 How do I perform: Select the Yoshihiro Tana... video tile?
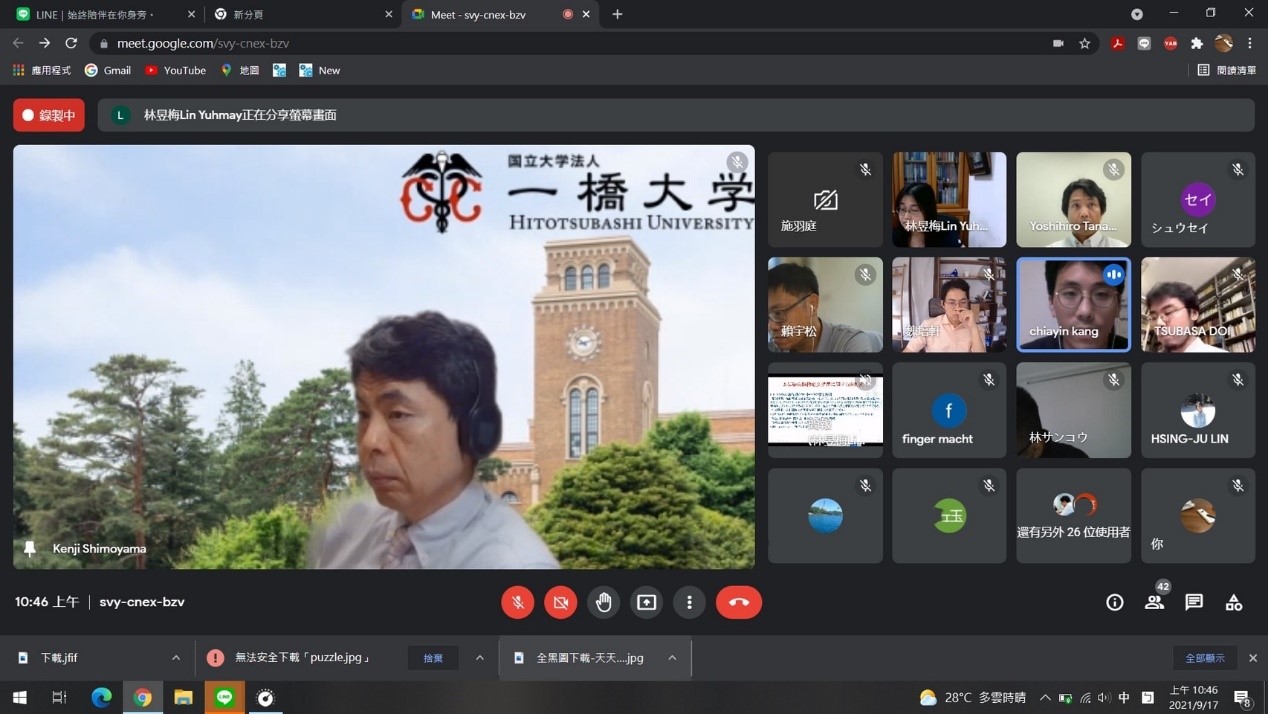pos(1073,200)
